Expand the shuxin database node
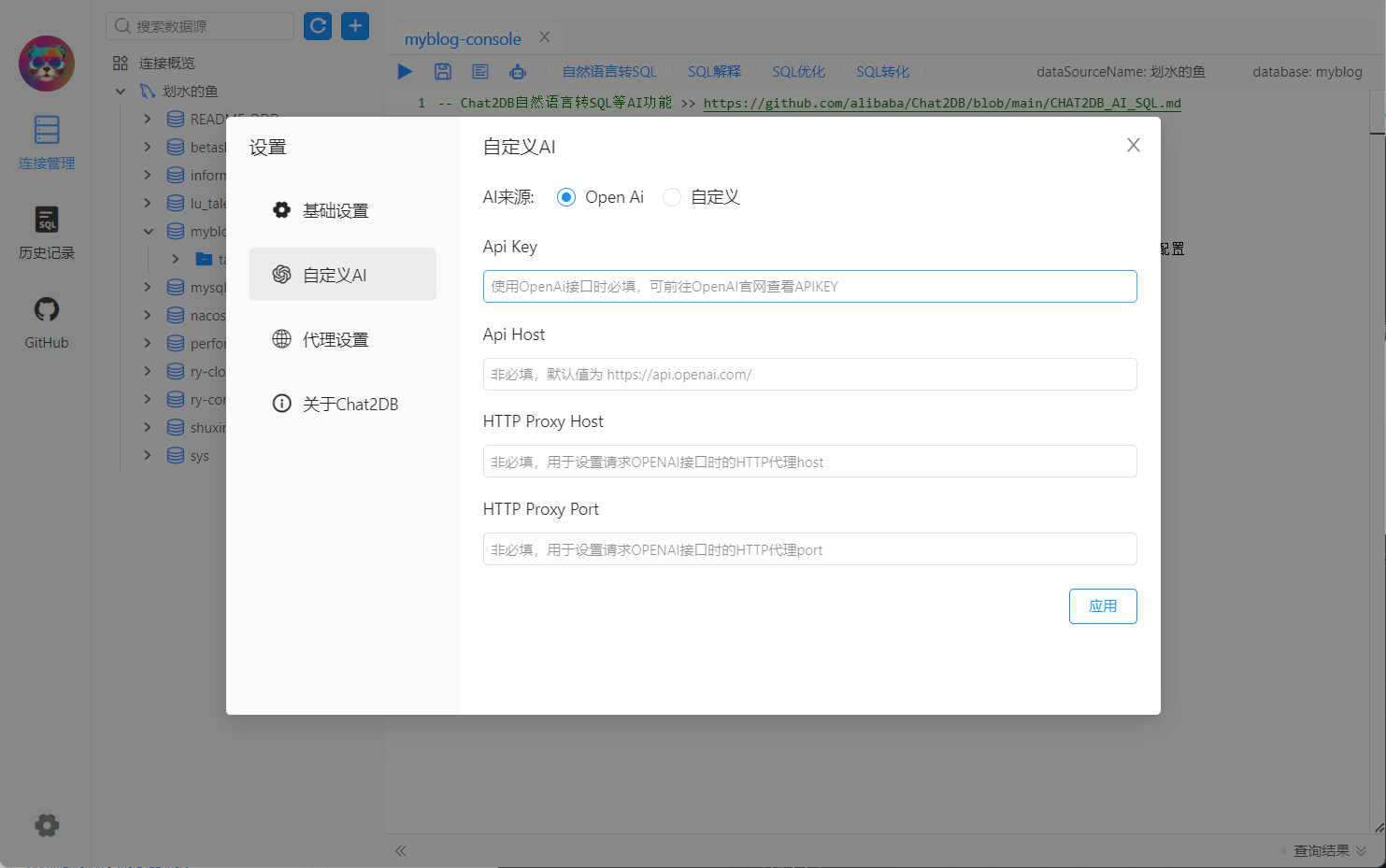 pos(148,428)
